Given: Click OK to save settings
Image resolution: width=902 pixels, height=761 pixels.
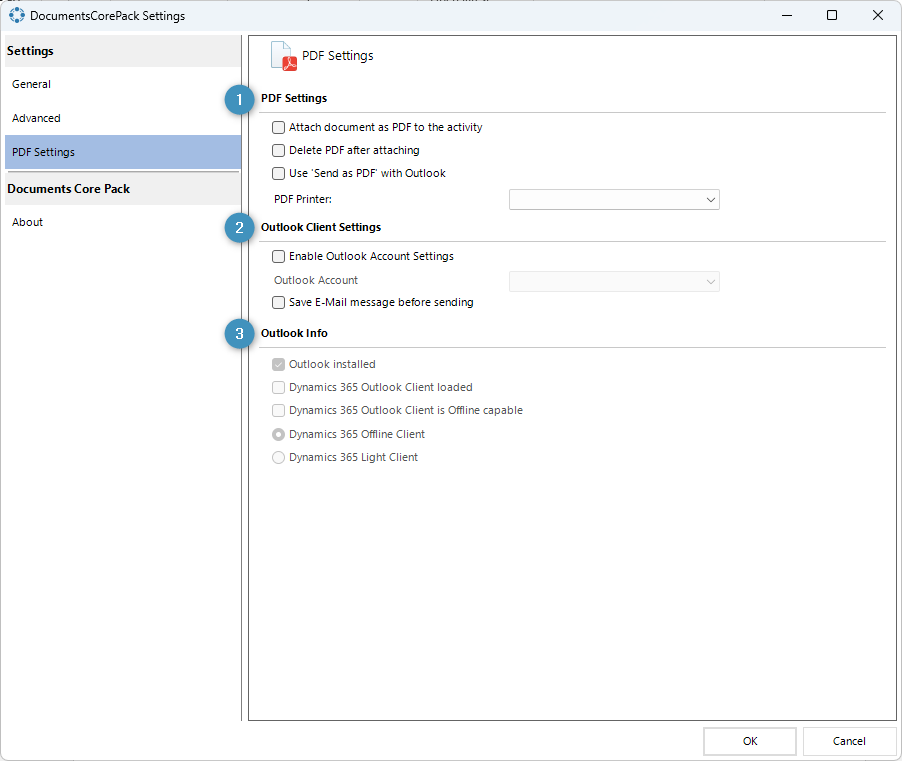Looking at the screenshot, I should pyautogui.click(x=750, y=741).
